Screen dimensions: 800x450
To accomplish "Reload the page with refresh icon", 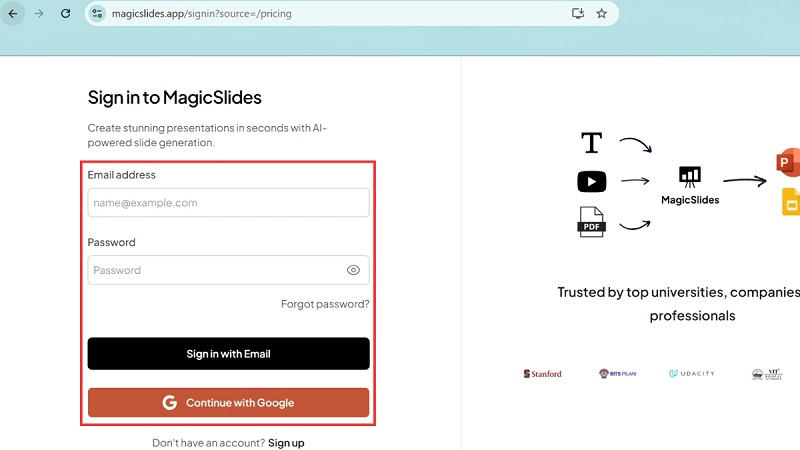I will (66, 14).
